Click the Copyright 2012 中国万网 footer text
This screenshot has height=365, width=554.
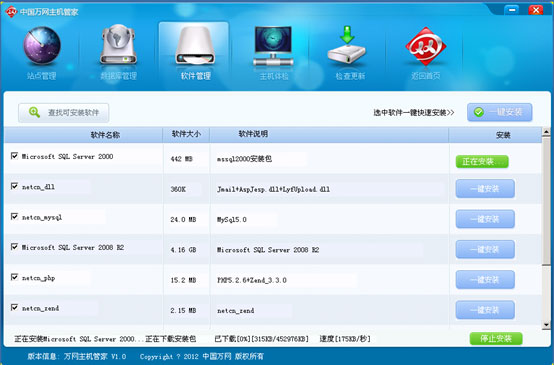point(202,356)
